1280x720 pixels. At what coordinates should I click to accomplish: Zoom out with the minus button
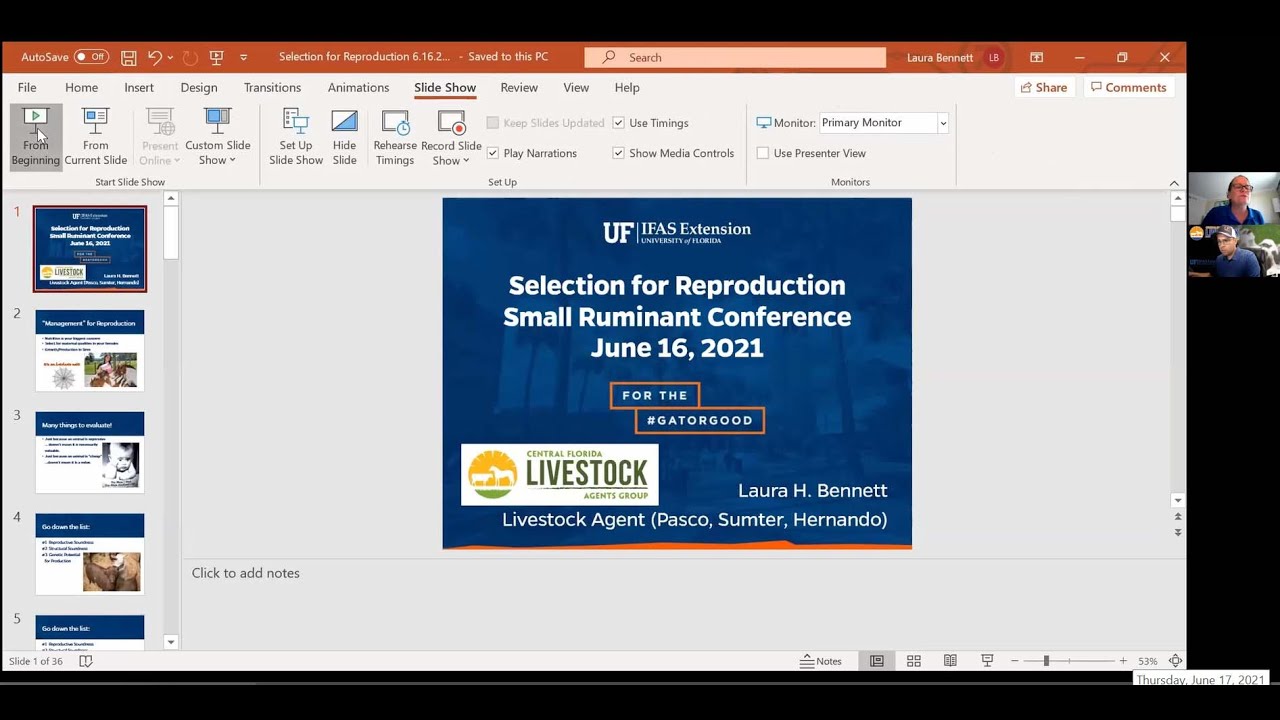[1014, 661]
